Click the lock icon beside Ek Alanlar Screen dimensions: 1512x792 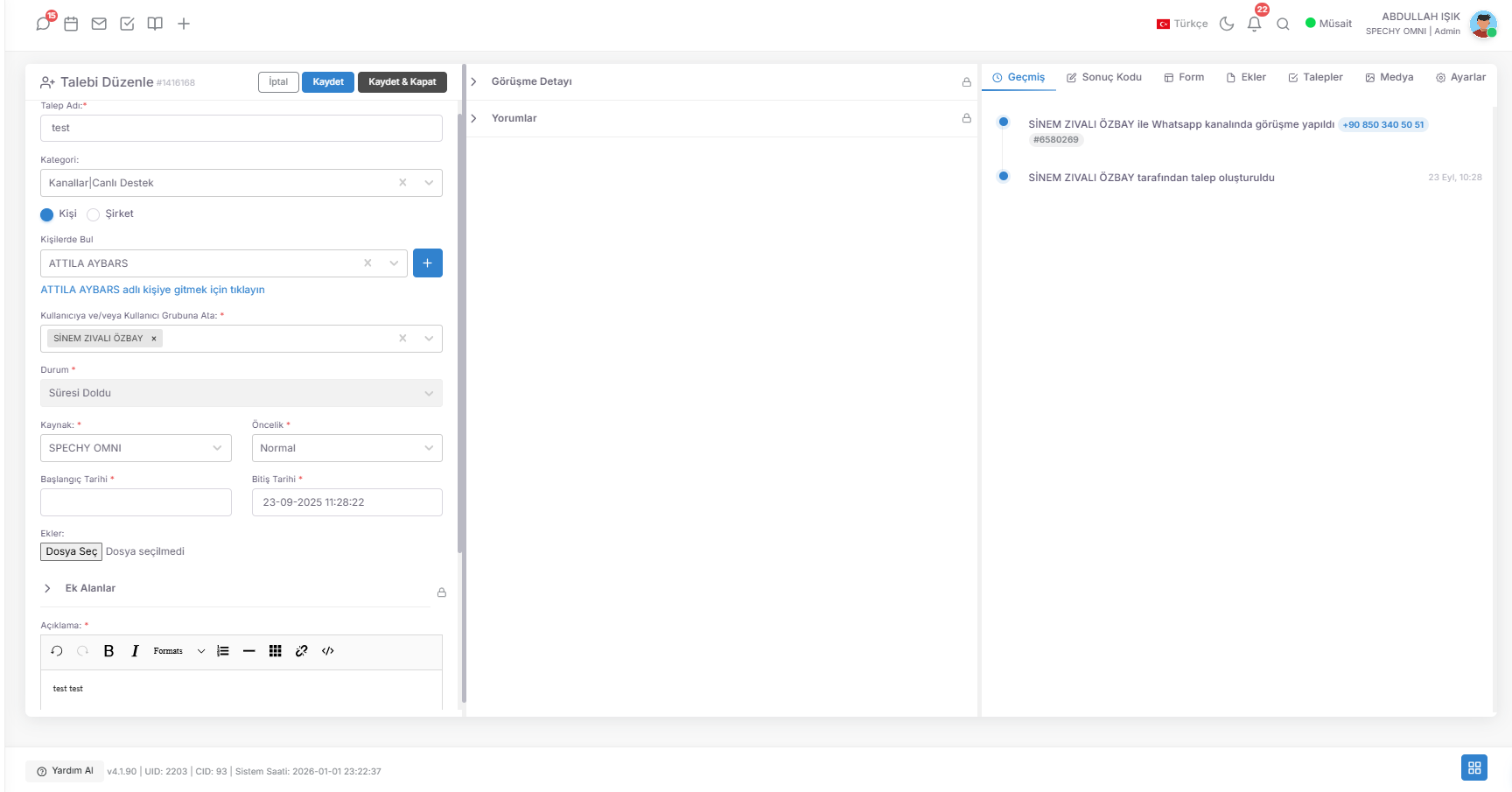pos(442,592)
